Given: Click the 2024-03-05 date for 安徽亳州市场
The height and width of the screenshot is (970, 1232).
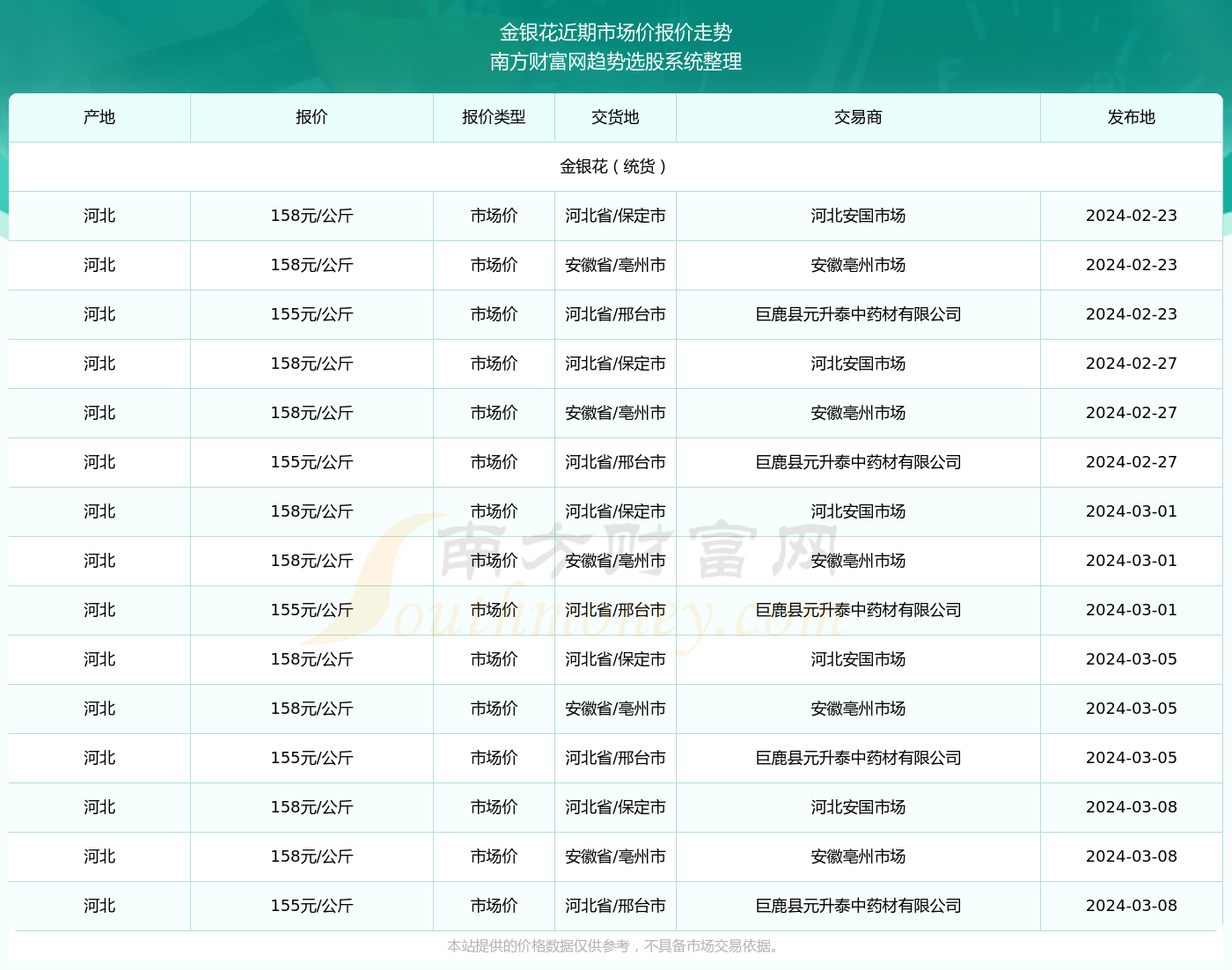Looking at the screenshot, I should [1131, 709].
